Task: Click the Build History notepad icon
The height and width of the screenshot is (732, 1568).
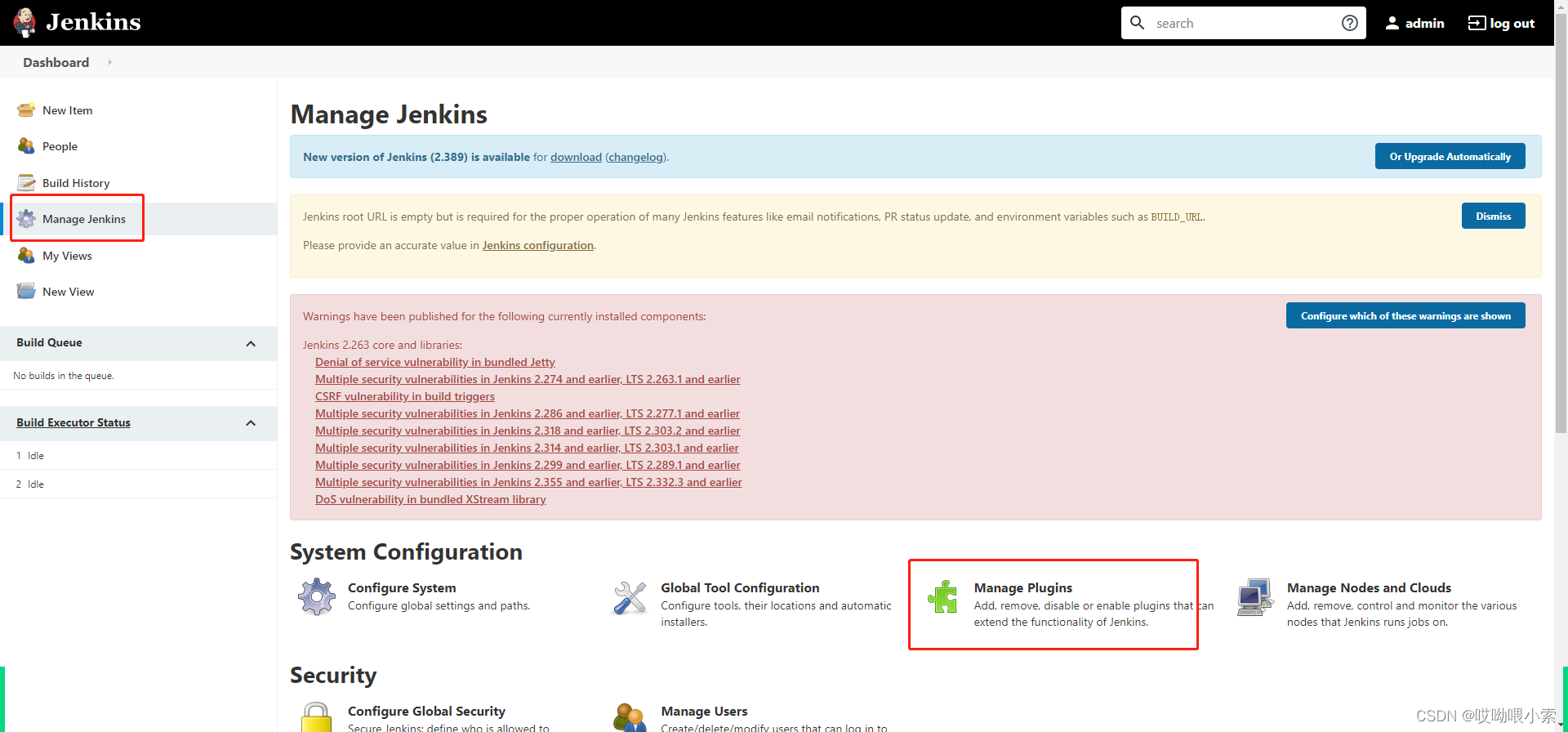Action: click(26, 183)
